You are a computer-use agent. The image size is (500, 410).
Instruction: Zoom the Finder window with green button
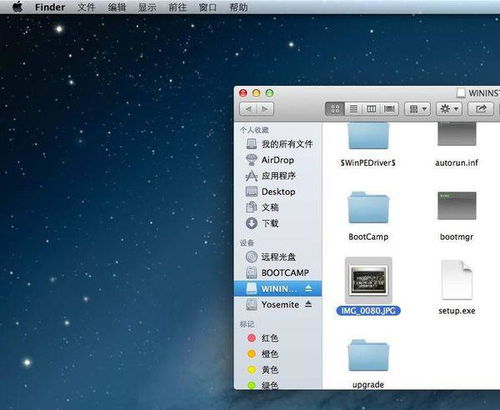coord(269,93)
